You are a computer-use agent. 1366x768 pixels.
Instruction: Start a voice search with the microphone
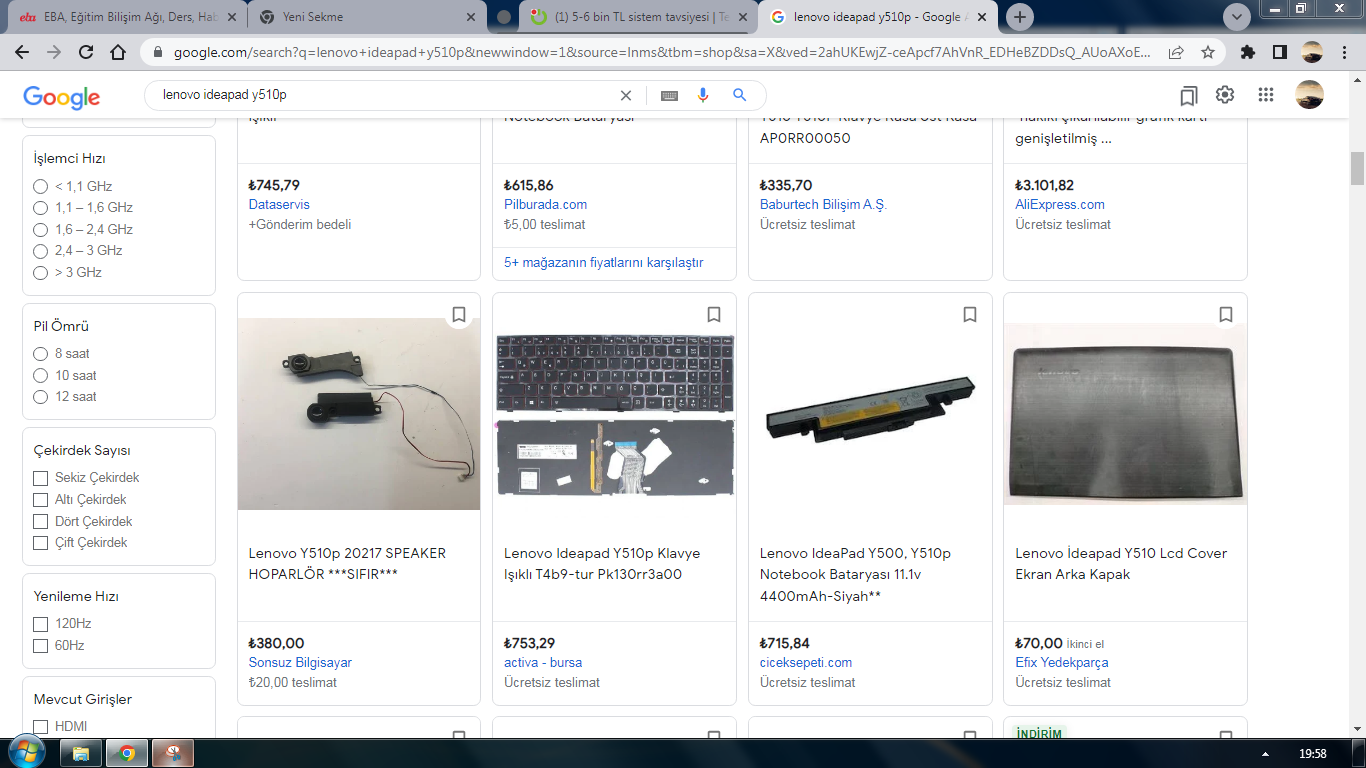[703, 95]
